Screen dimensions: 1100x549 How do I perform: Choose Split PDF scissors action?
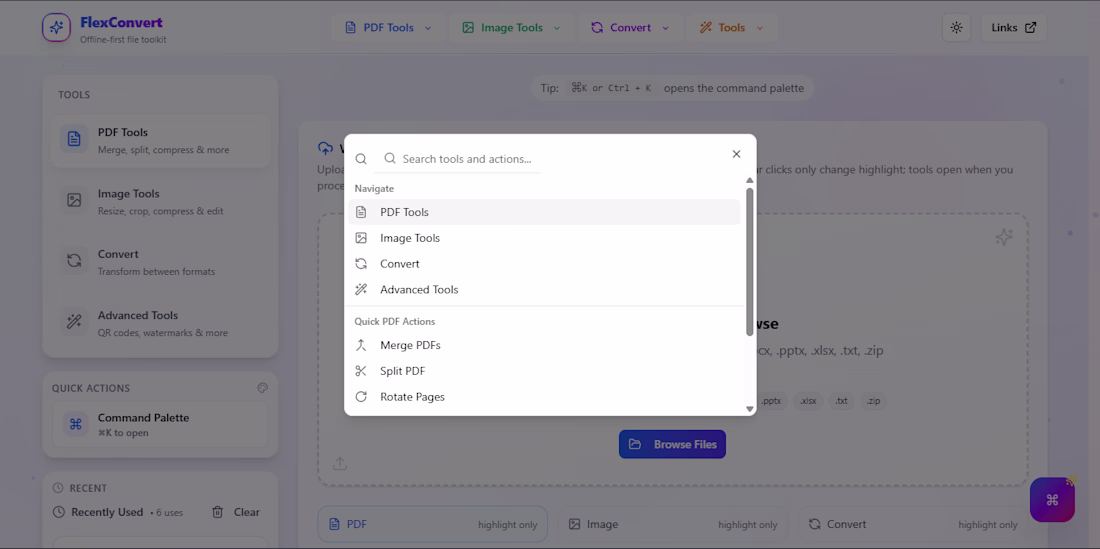tap(402, 371)
